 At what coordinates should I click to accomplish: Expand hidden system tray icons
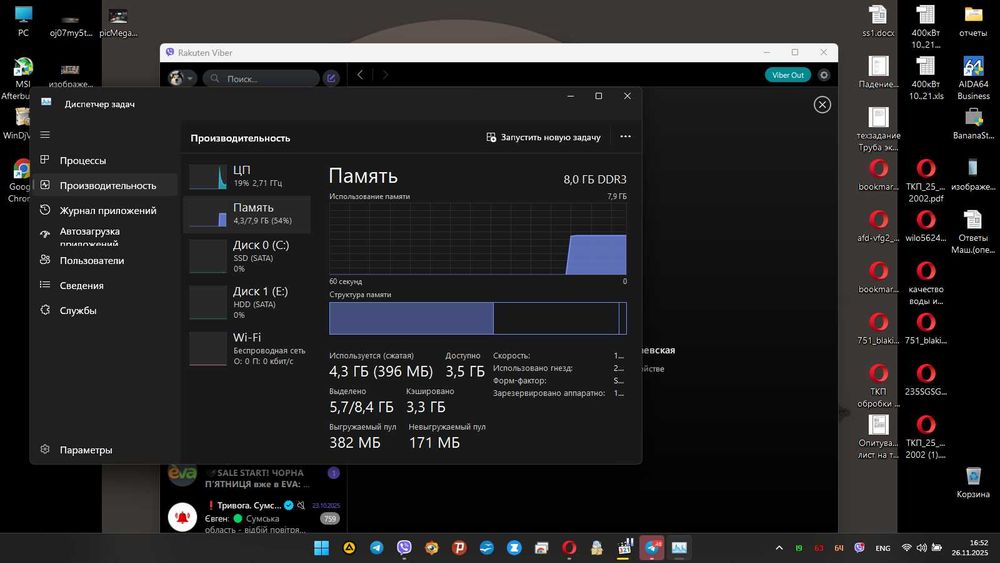pyautogui.click(x=779, y=548)
